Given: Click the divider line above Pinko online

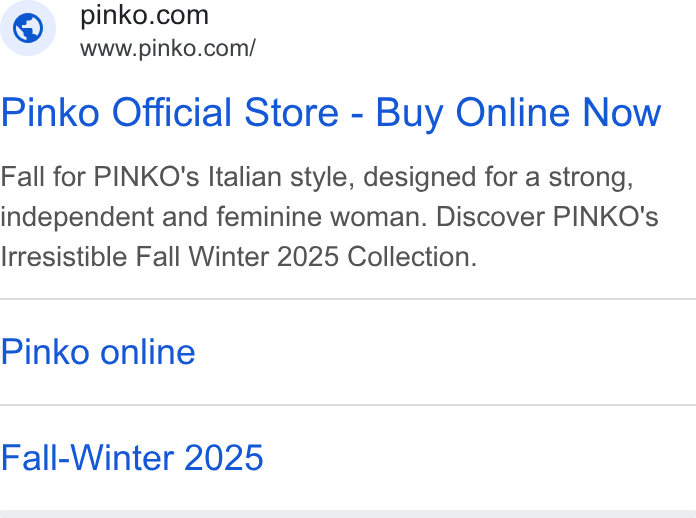Looking at the screenshot, I should (x=348, y=299).
